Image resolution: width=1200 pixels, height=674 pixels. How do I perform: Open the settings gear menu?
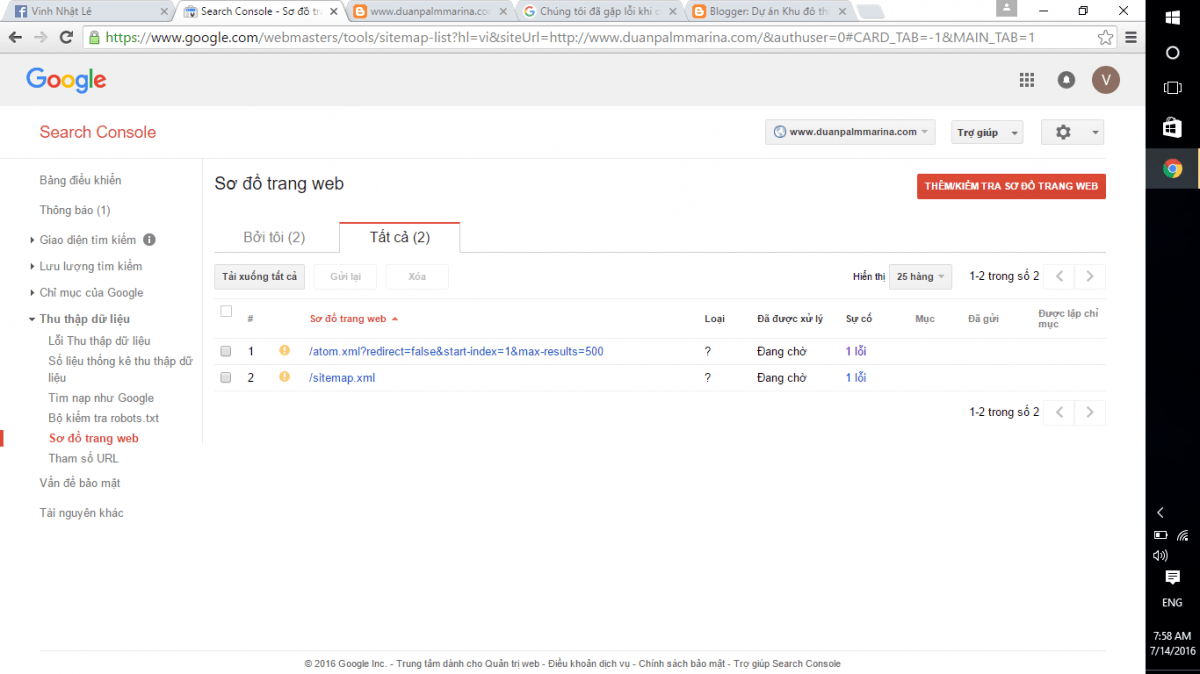click(x=1073, y=132)
